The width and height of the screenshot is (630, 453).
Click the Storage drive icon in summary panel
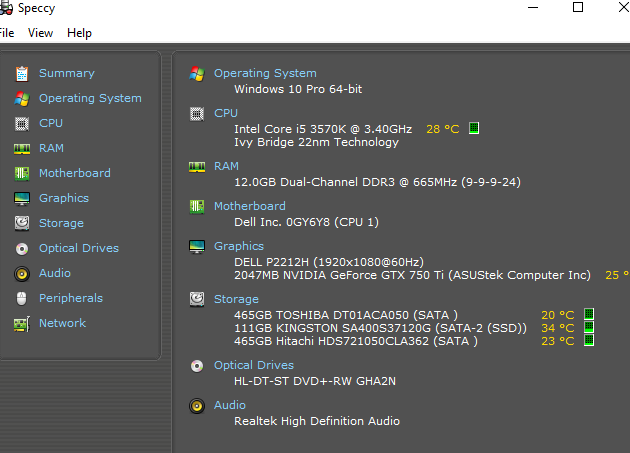pyautogui.click(x=197, y=299)
